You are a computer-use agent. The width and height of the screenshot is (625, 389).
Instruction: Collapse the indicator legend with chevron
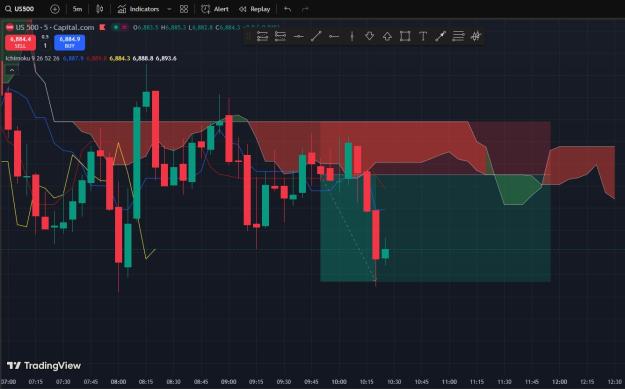click(12, 70)
